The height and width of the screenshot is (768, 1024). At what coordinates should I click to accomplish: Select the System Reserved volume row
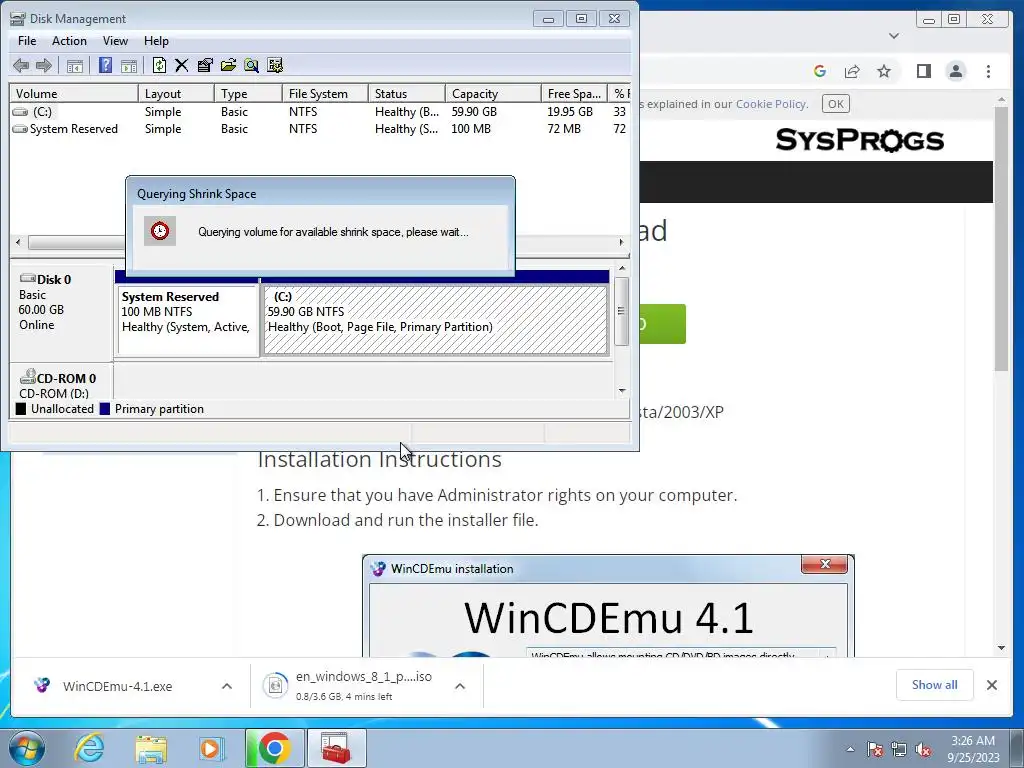[x=319, y=129]
